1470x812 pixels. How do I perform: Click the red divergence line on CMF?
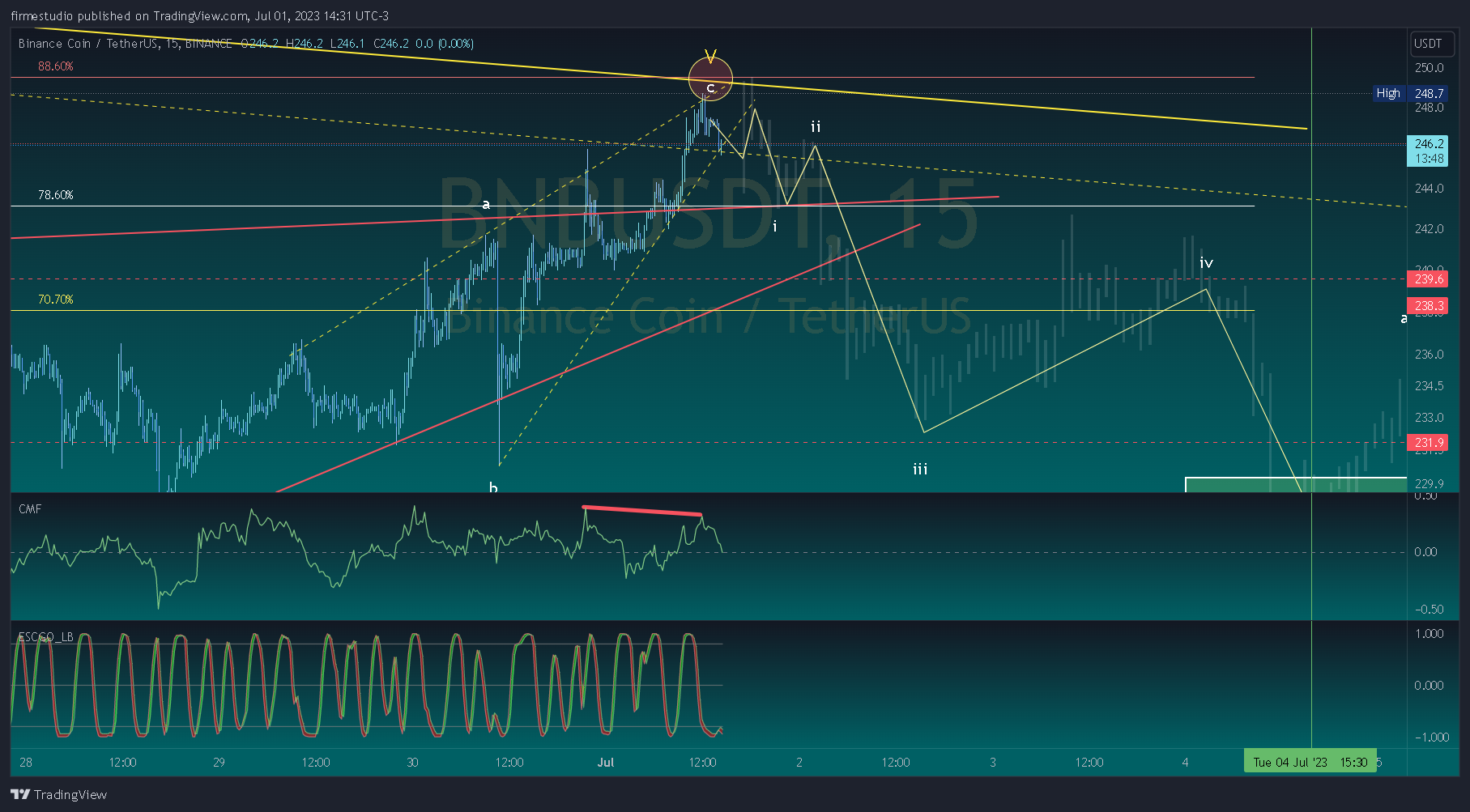click(642, 511)
